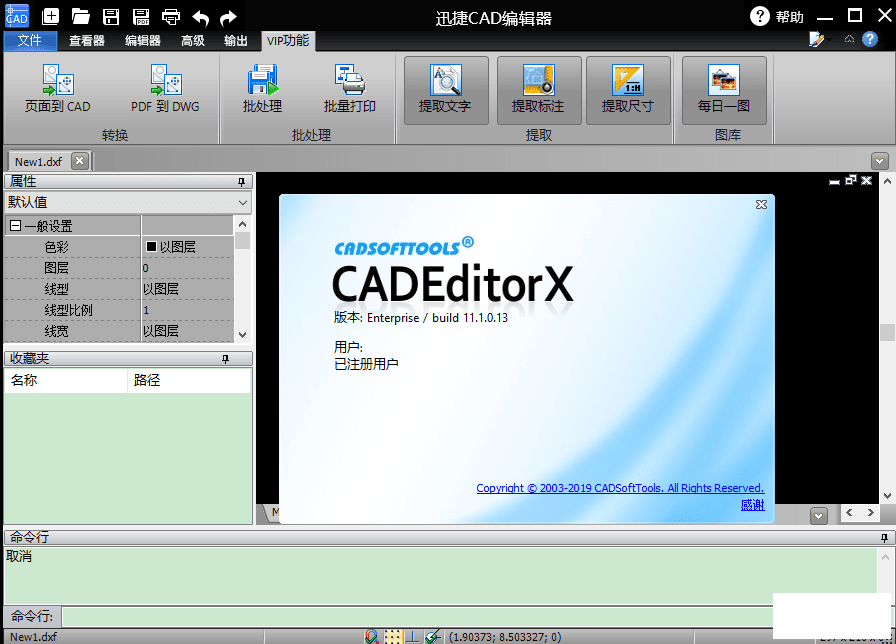The height and width of the screenshot is (644, 896).
Task: Click the 线宽 property value
Action: (x=187, y=331)
